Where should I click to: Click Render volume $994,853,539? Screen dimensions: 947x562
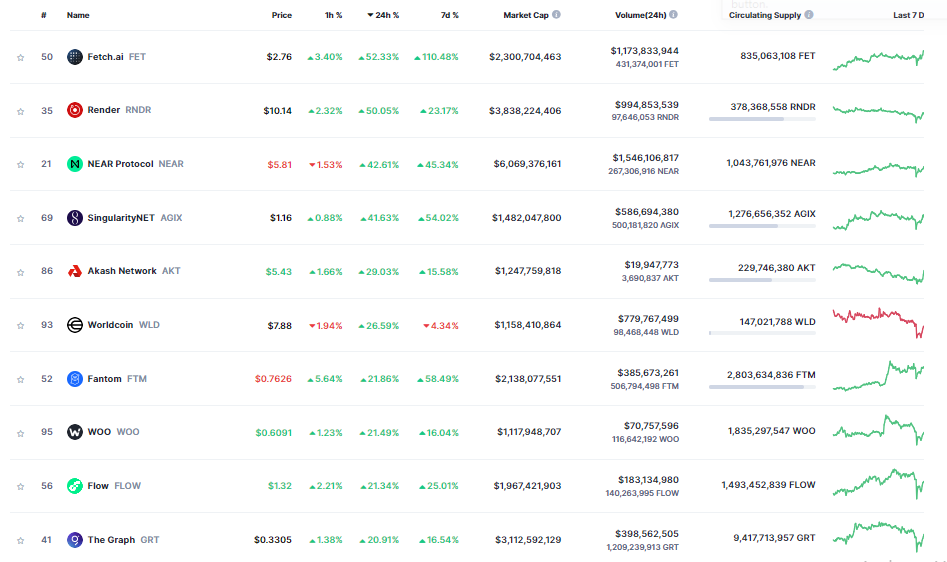[x=647, y=105]
